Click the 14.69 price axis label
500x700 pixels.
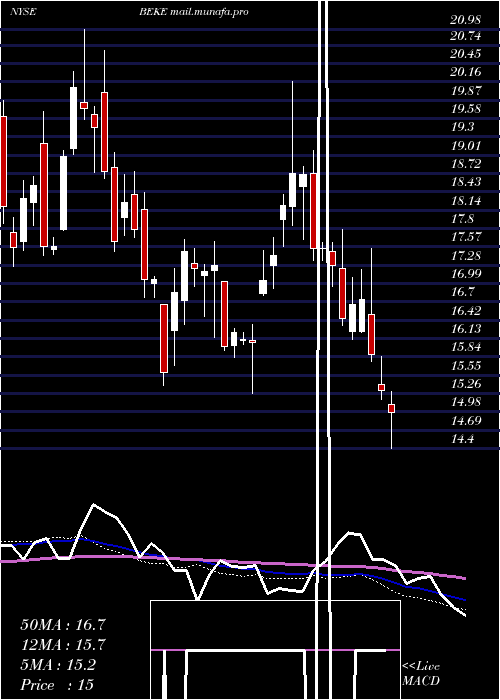coord(466,421)
